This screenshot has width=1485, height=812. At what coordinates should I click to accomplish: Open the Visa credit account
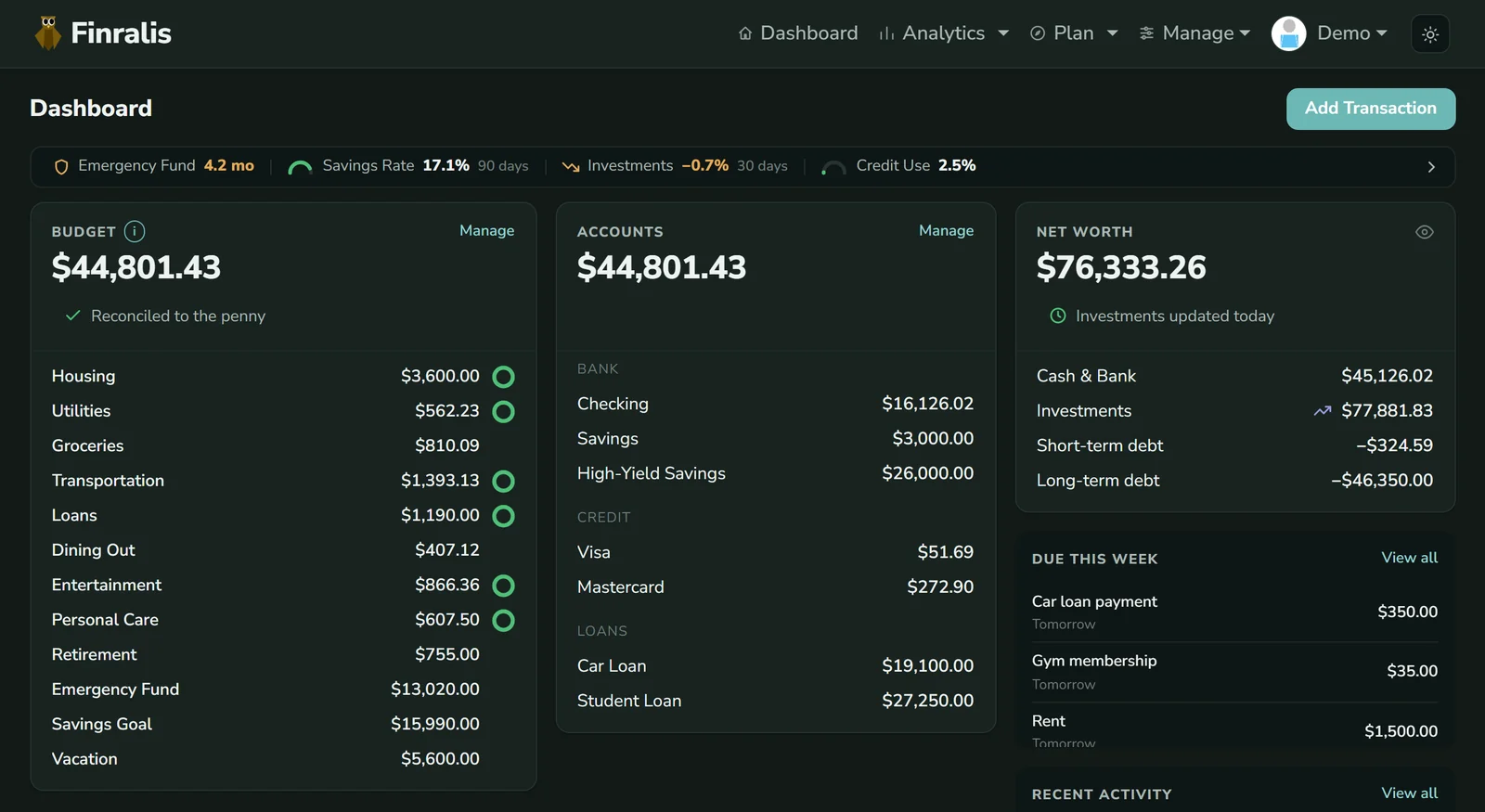click(x=775, y=552)
